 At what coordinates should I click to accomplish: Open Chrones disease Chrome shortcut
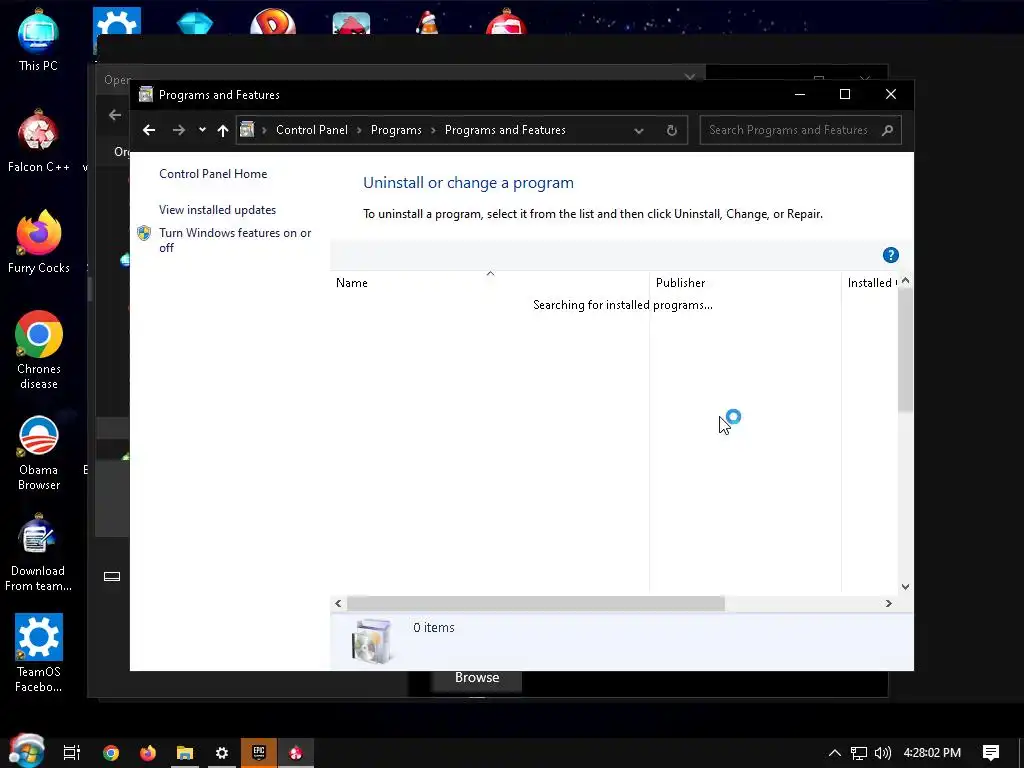(39, 350)
